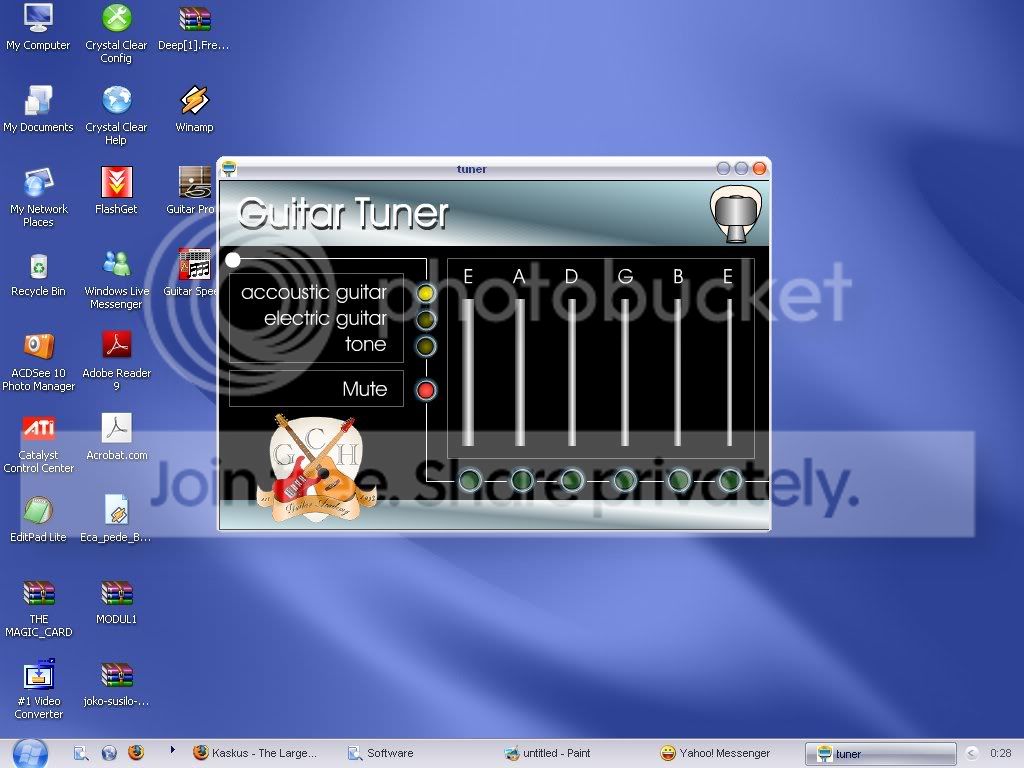The image size is (1024, 768).
Task: Click the Firefox quick launch icon
Action: 136,753
